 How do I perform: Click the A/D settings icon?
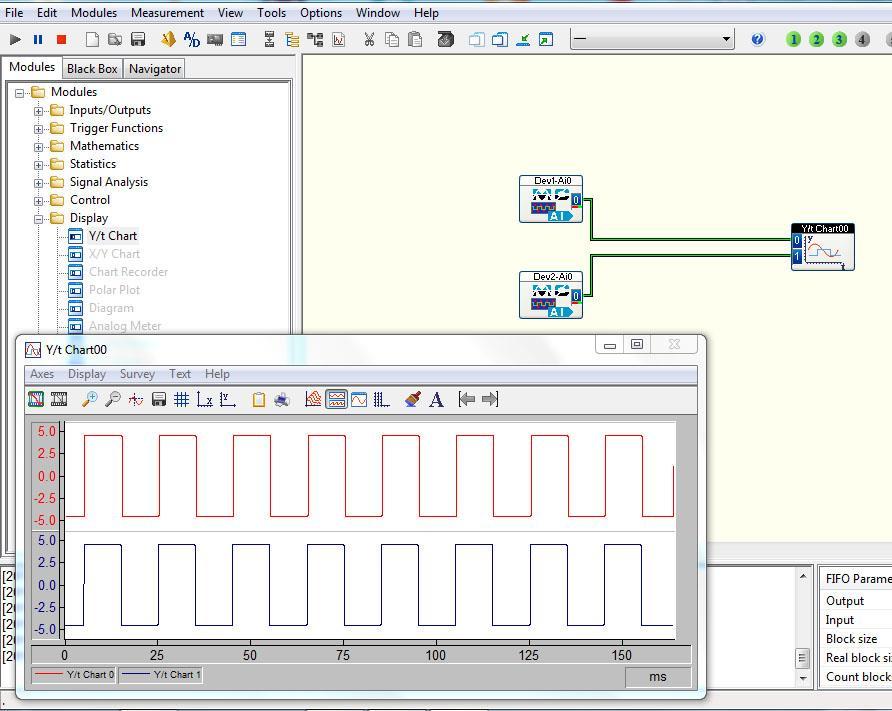coord(192,39)
